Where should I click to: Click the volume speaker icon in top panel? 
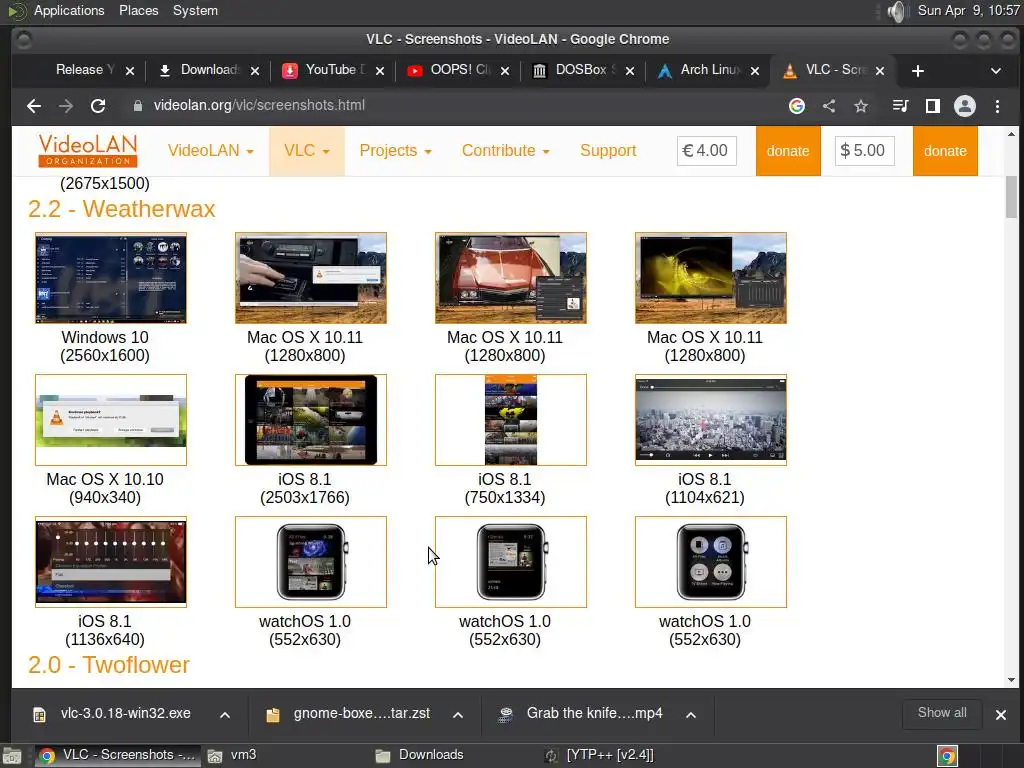tap(898, 11)
